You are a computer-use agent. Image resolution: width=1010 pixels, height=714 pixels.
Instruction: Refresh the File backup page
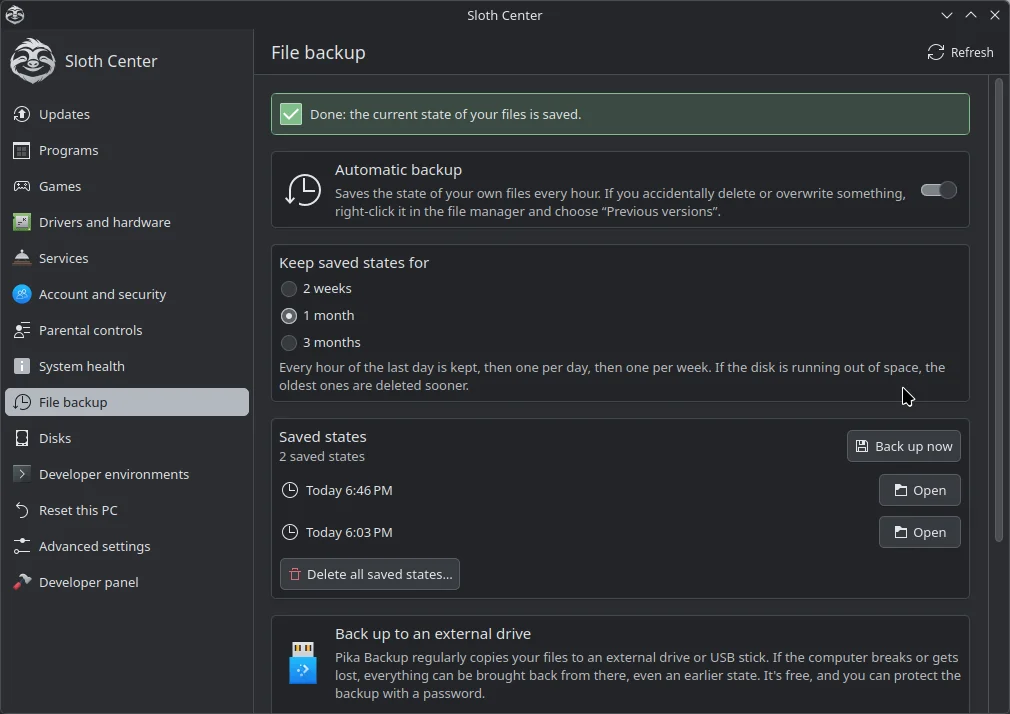(960, 52)
